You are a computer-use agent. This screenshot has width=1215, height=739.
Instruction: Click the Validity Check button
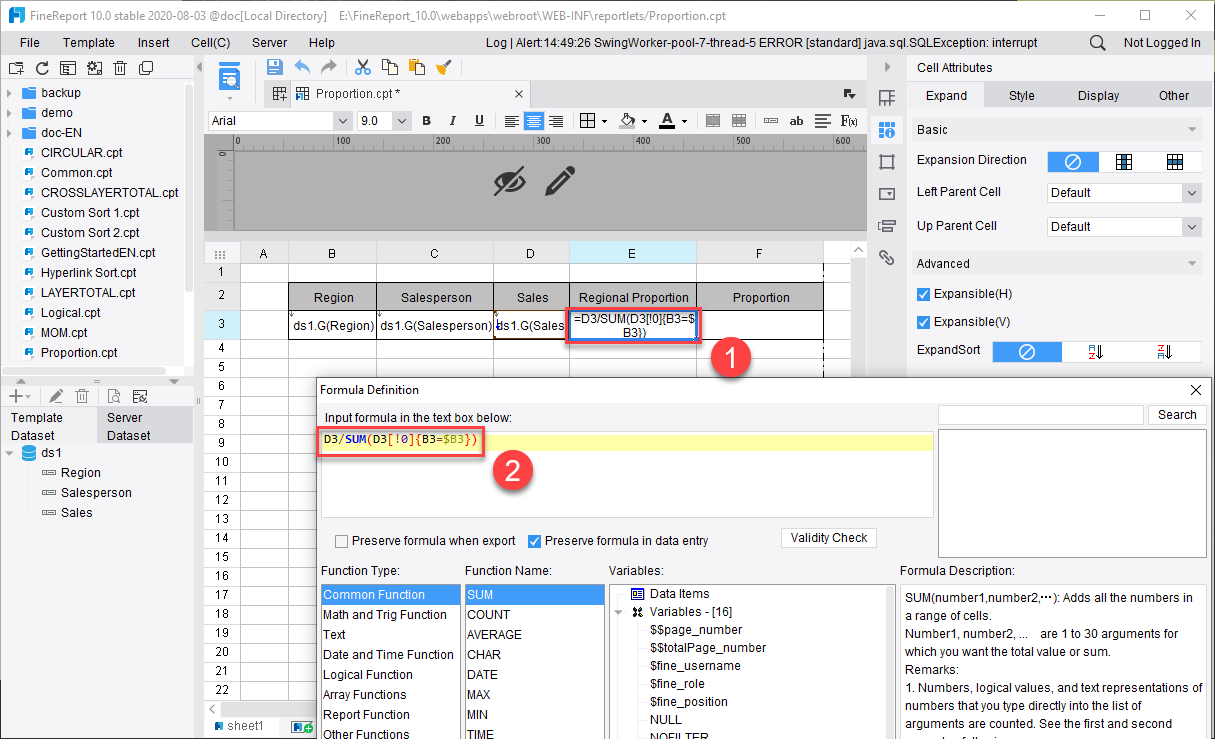829,538
